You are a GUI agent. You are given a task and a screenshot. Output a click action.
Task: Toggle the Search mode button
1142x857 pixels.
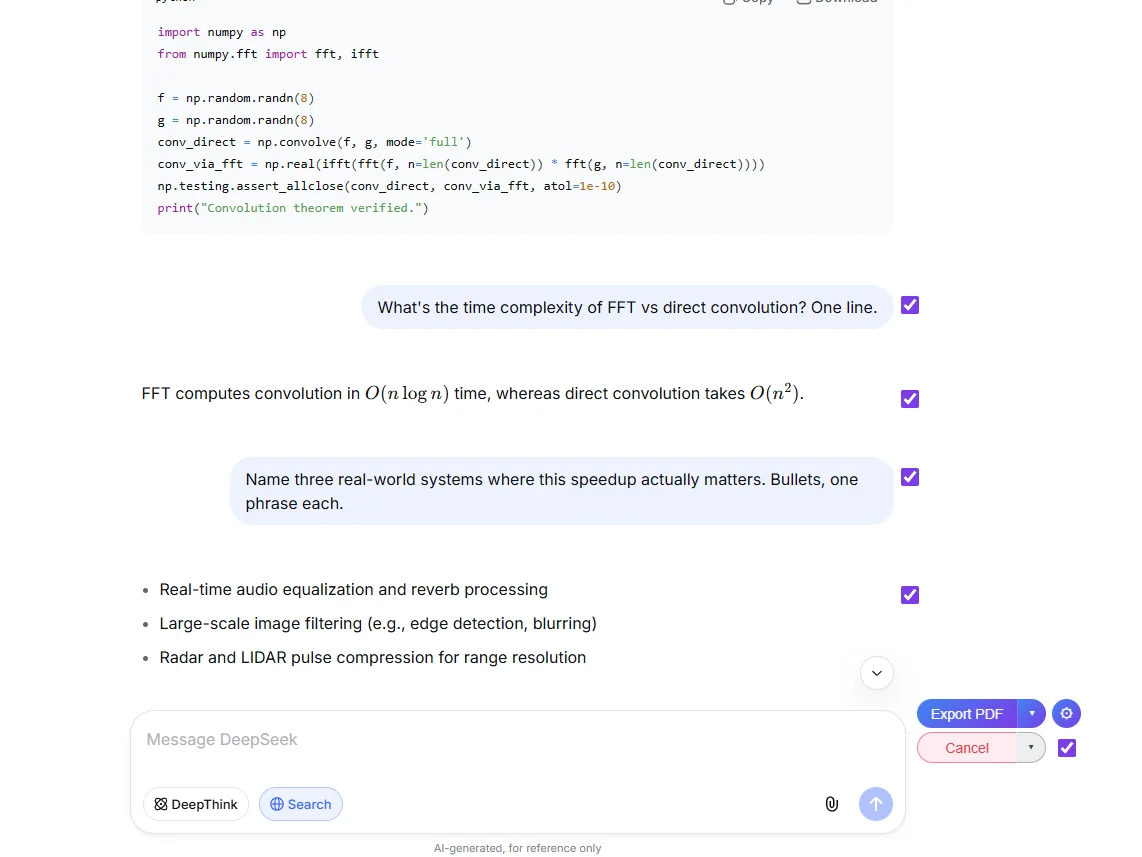coord(301,804)
